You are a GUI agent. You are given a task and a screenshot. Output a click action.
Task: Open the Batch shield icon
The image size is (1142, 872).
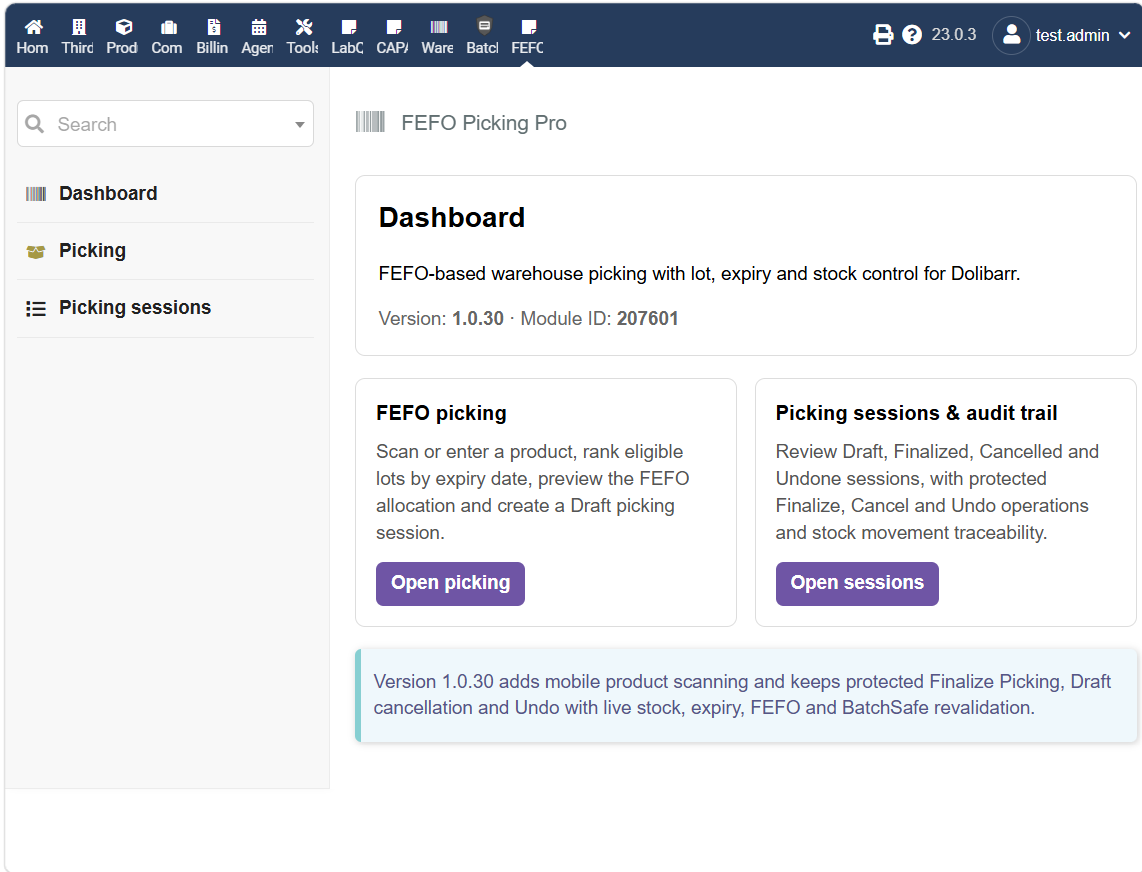pos(484,26)
